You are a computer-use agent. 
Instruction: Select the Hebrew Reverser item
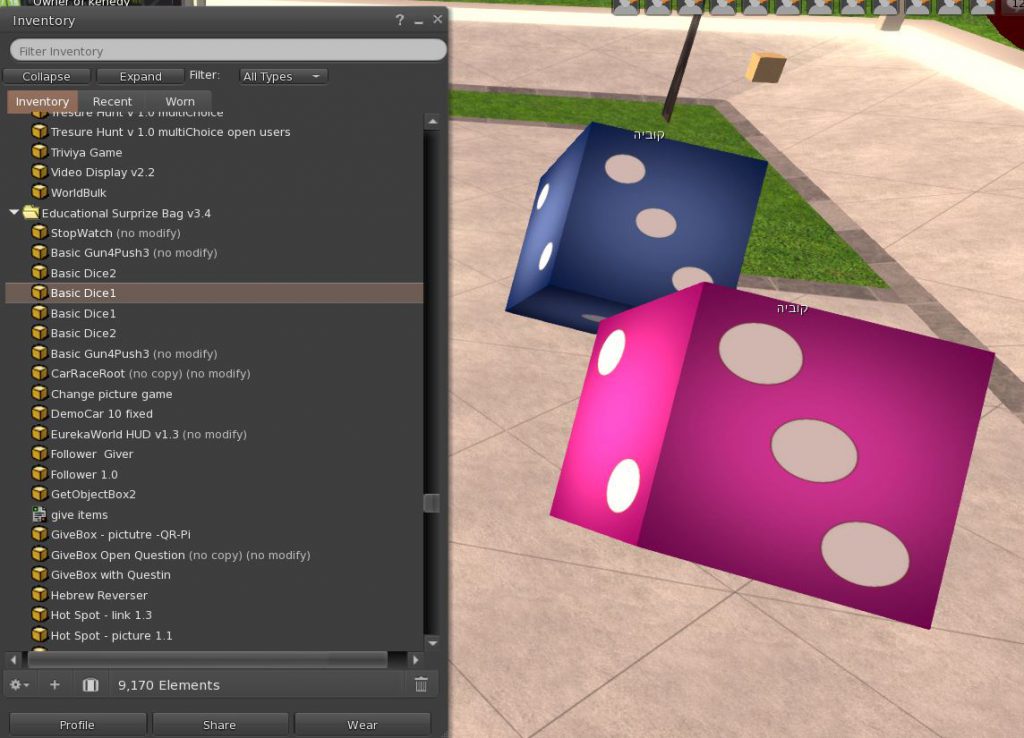pyautogui.click(x=99, y=595)
